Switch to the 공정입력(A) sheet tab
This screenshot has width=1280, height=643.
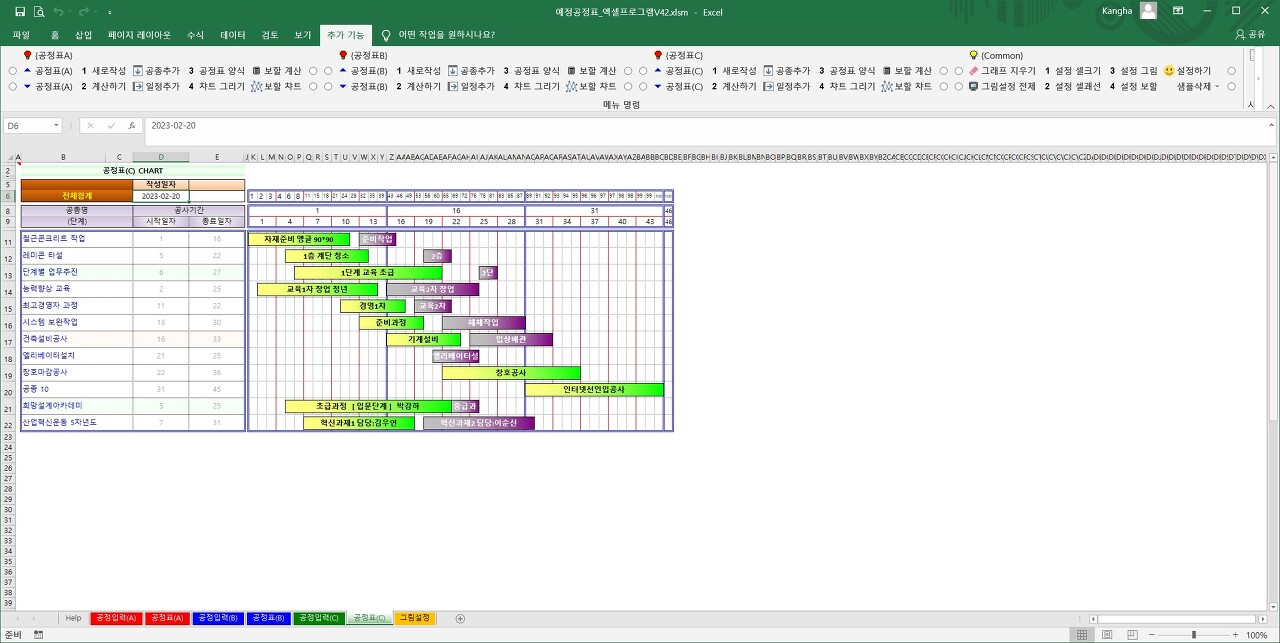(115, 619)
